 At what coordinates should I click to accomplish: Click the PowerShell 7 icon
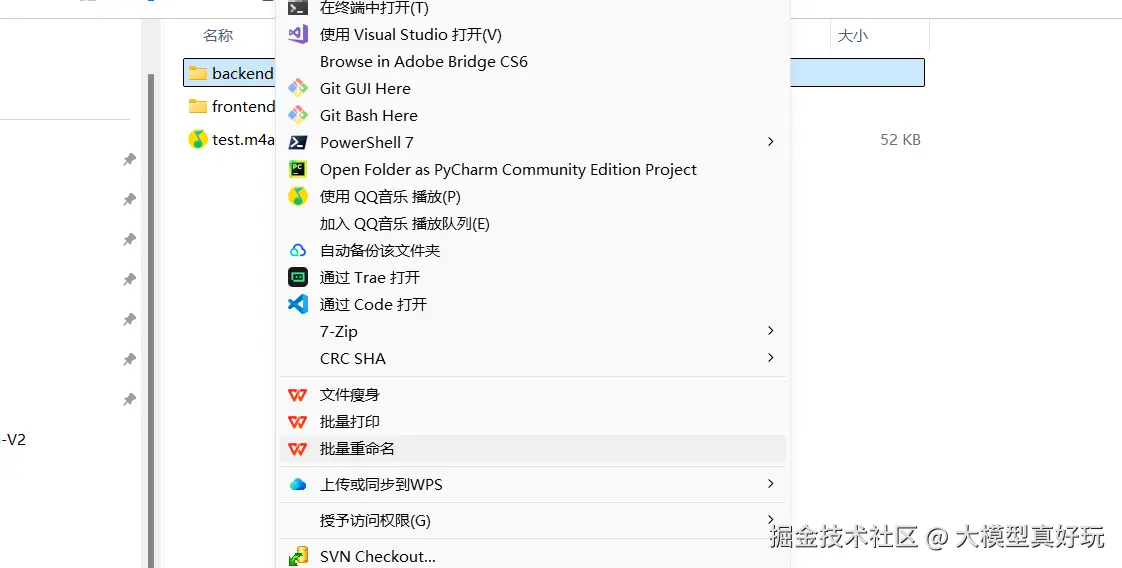tap(298, 142)
